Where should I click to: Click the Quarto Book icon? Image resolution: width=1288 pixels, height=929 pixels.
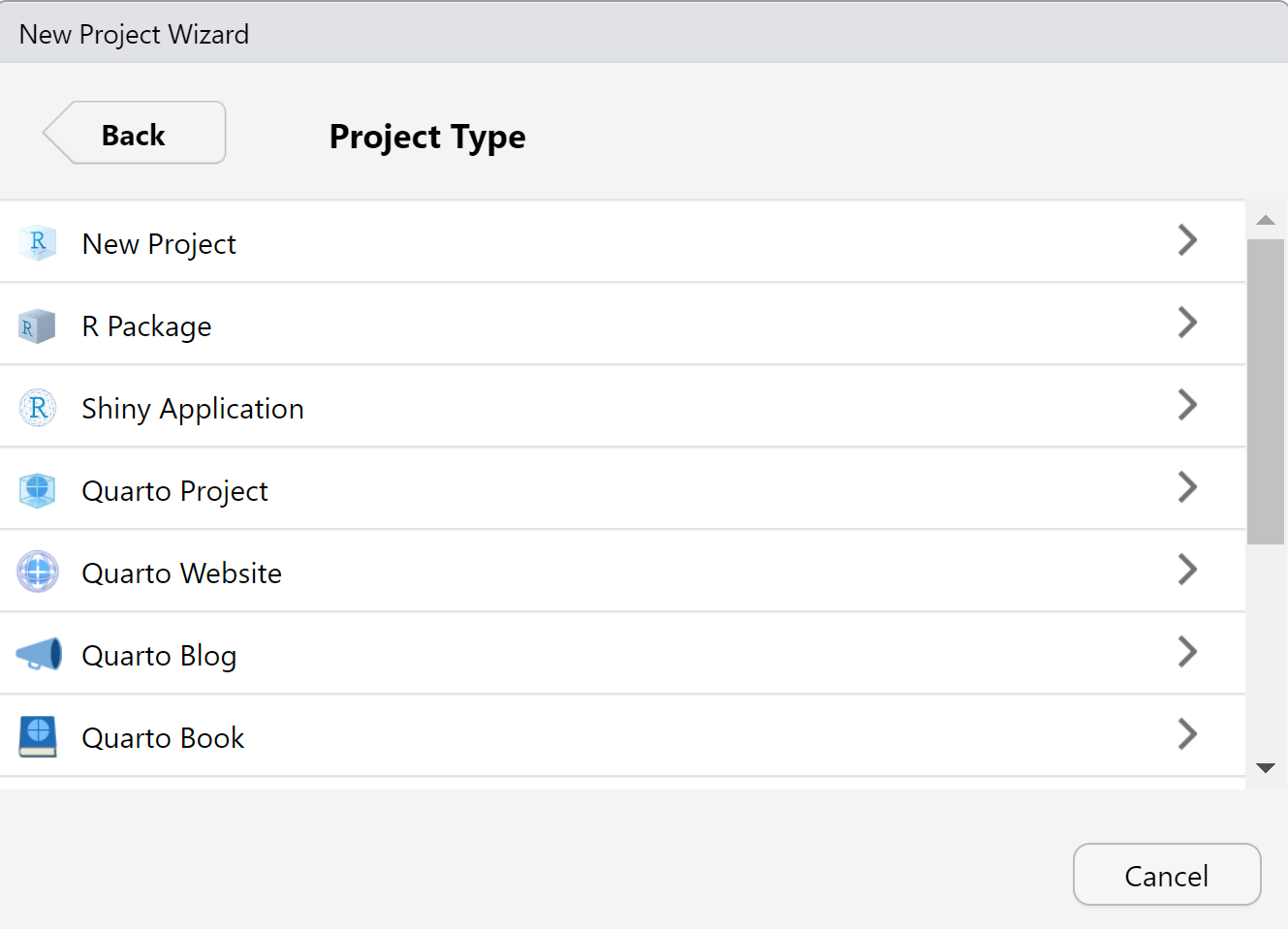[38, 736]
